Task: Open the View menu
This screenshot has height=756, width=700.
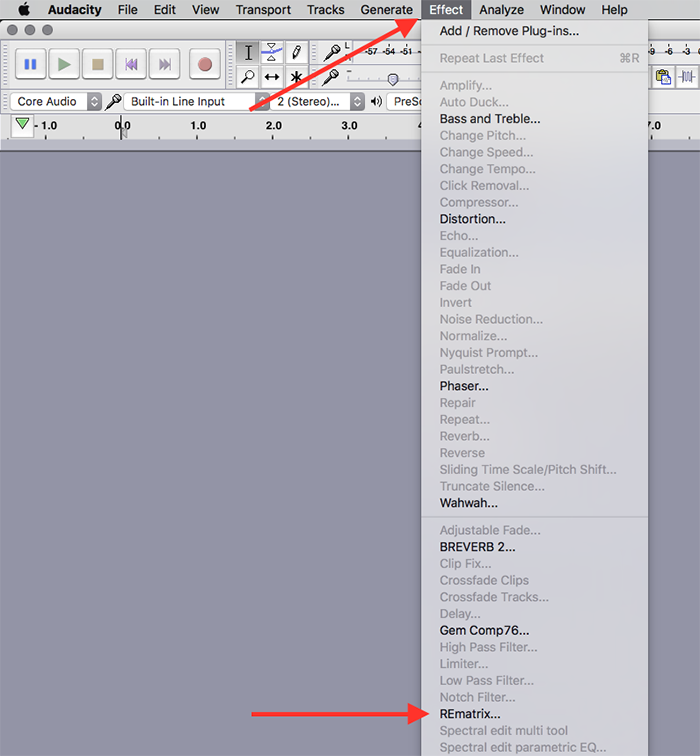Action: point(205,10)
